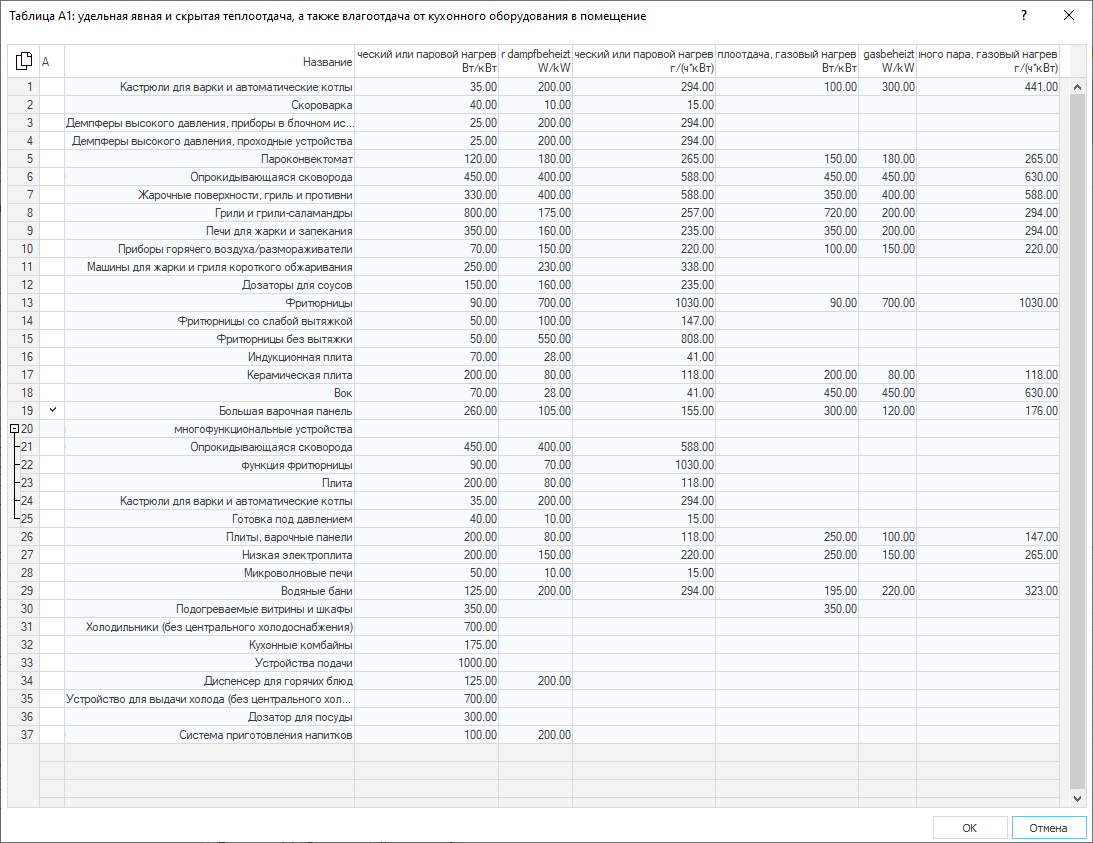The image size is (1093, 843).
Task: Click the 808.00 value in row 15
Action: 644,339
